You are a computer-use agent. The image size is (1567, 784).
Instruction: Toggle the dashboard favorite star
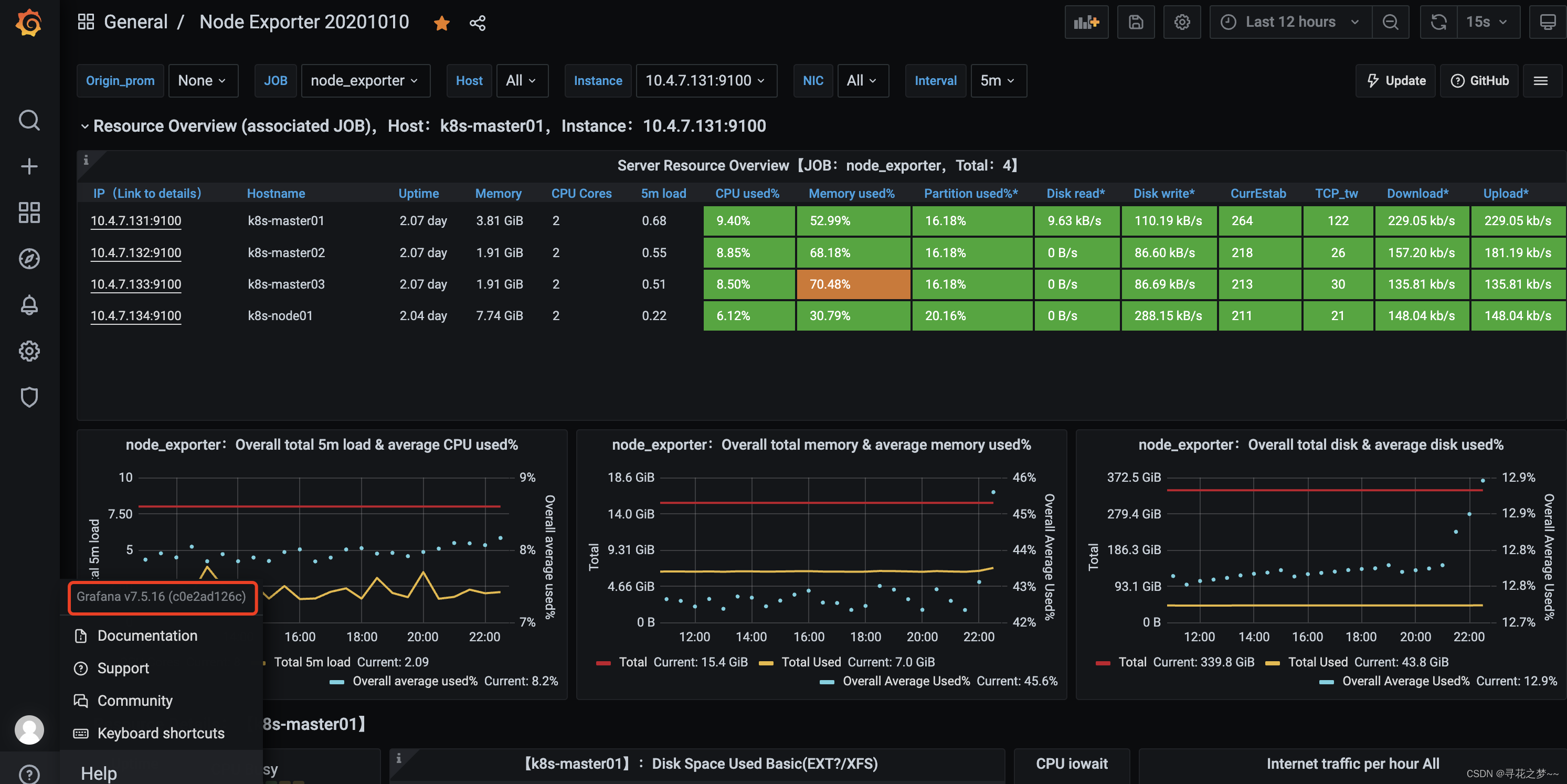[442, 23]
